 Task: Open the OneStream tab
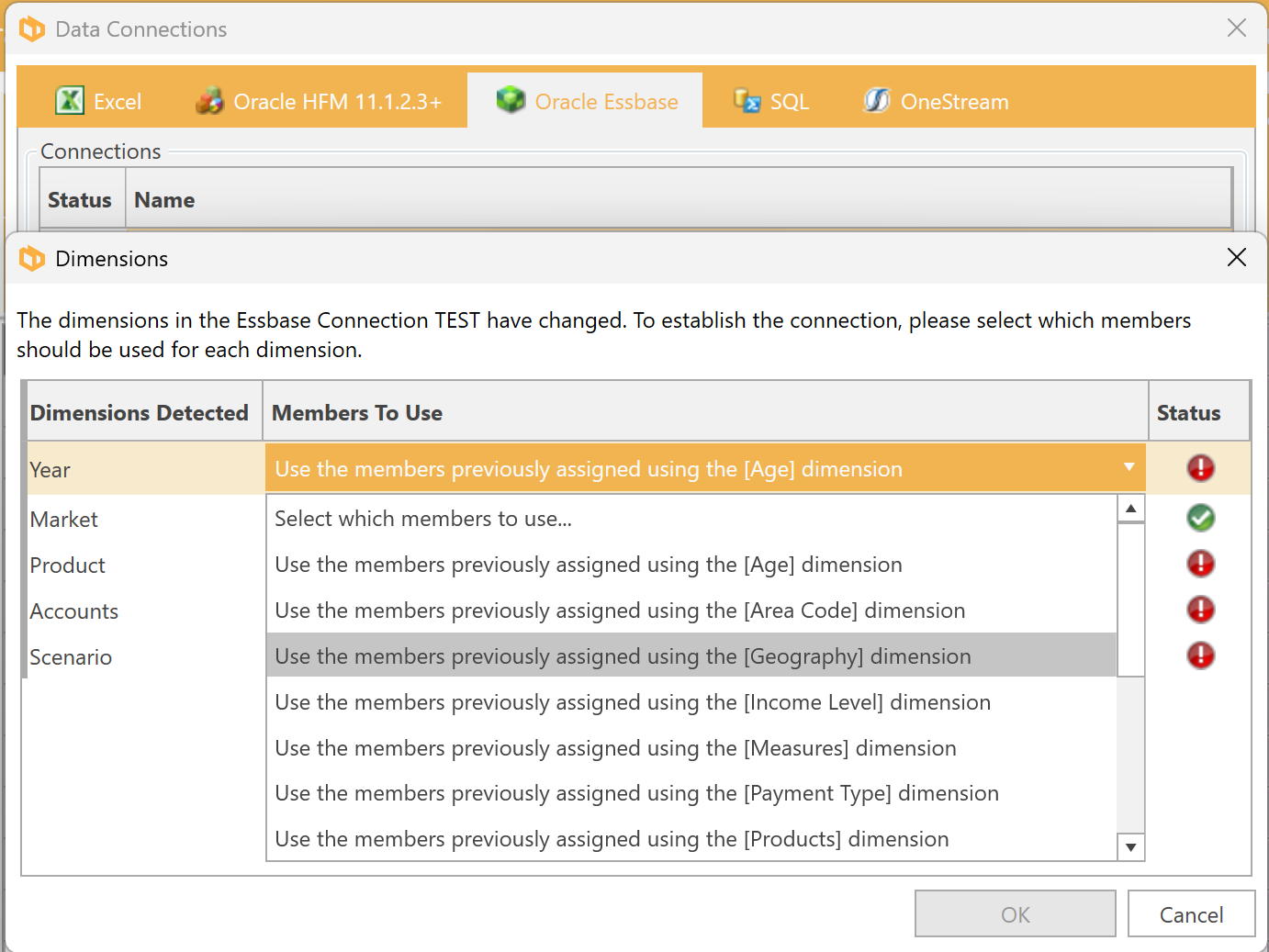point(936,101)
